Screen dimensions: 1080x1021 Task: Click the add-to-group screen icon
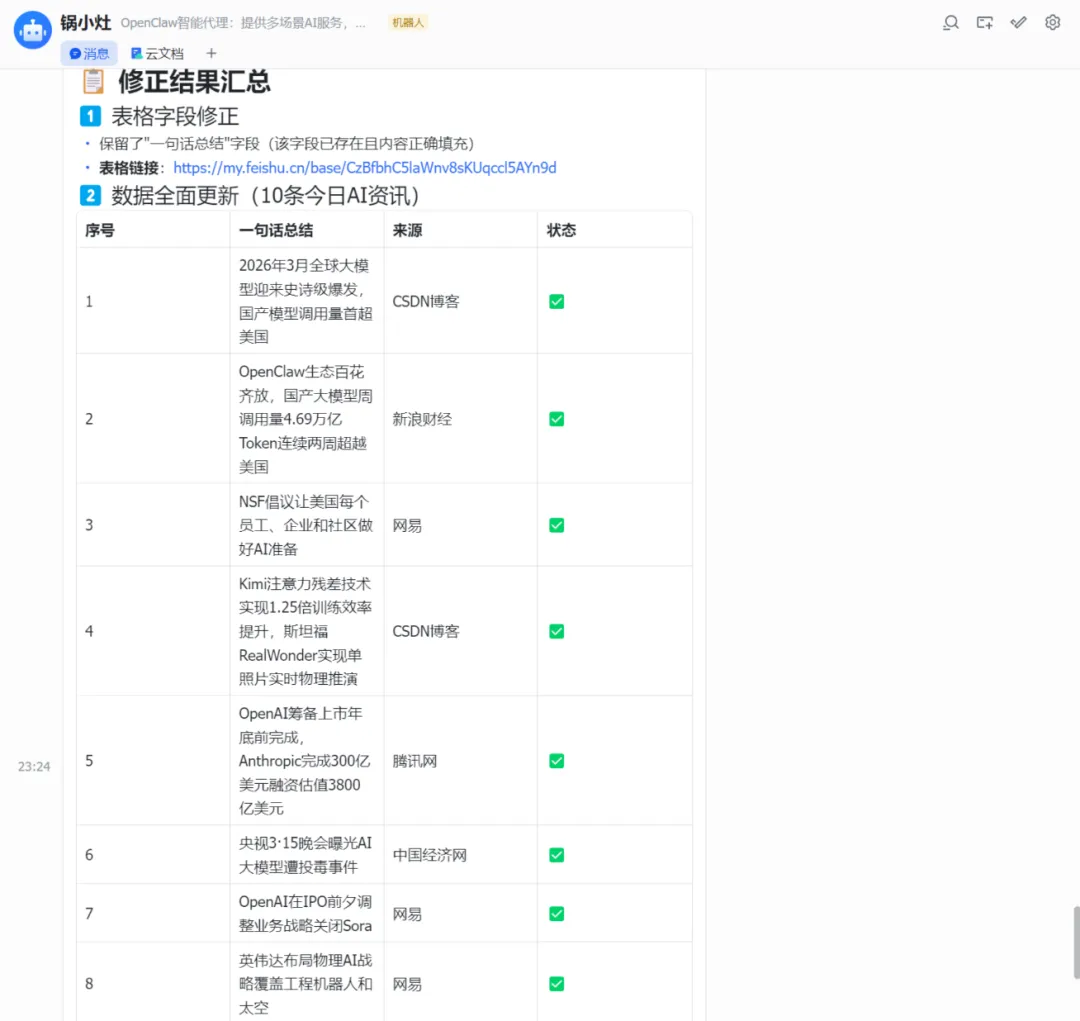pos(985,23)
